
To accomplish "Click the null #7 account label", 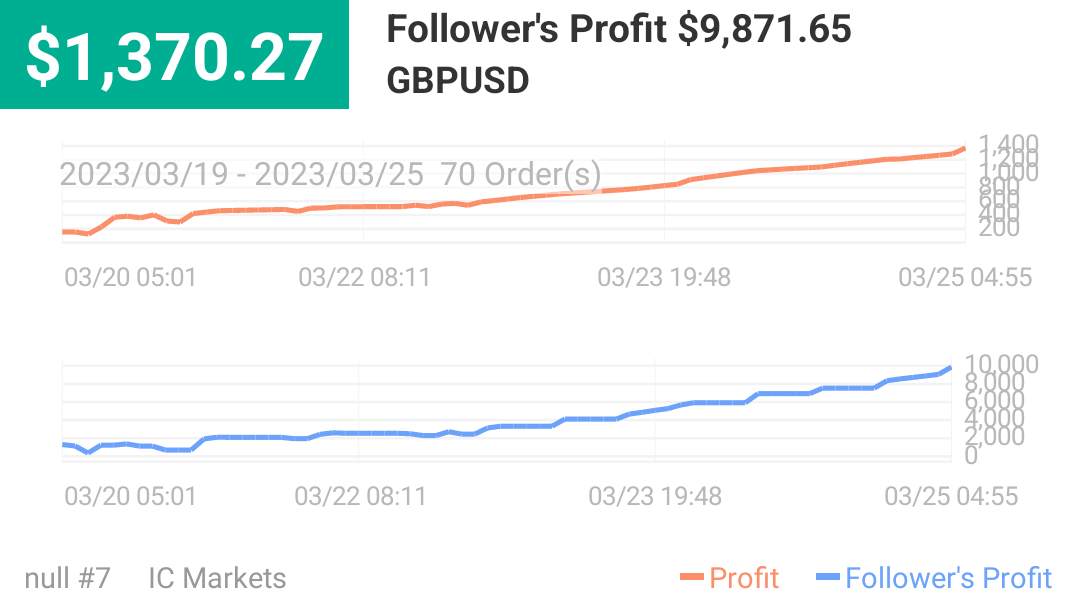I will coord(67,578).
